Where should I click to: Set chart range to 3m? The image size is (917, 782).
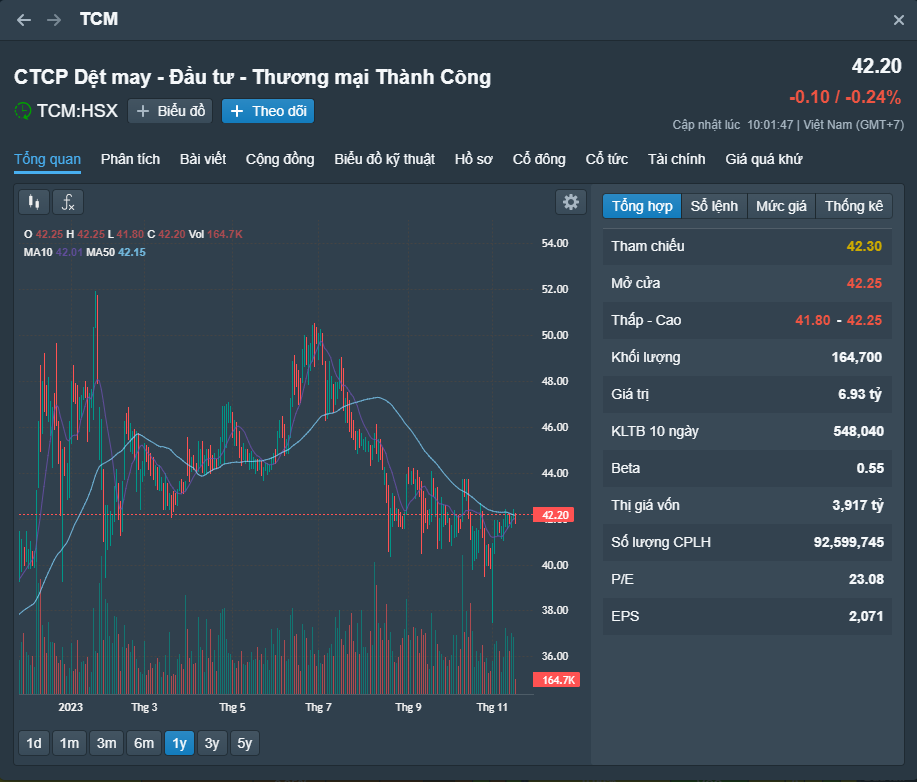click(106, 743)
